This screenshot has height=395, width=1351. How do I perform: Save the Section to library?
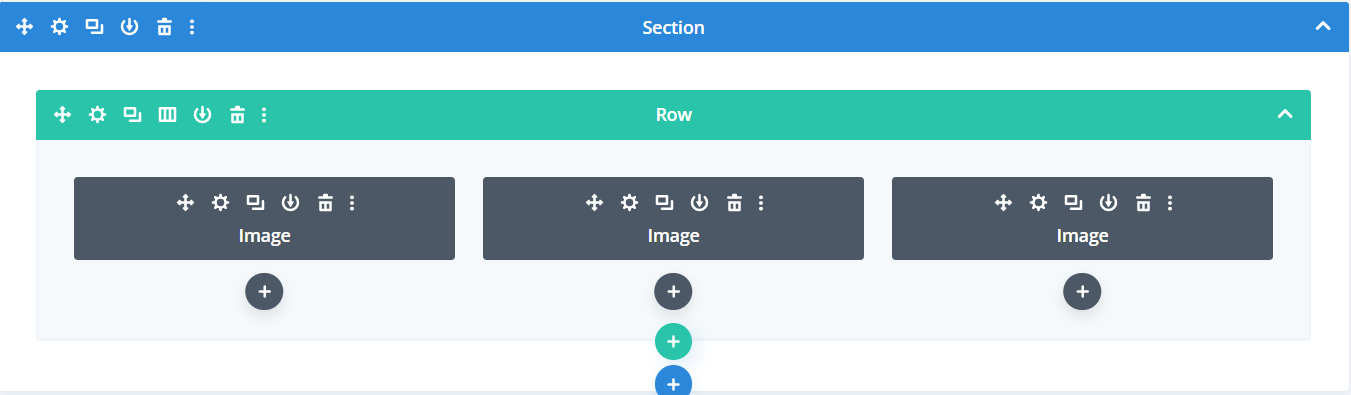pos(129,27)
